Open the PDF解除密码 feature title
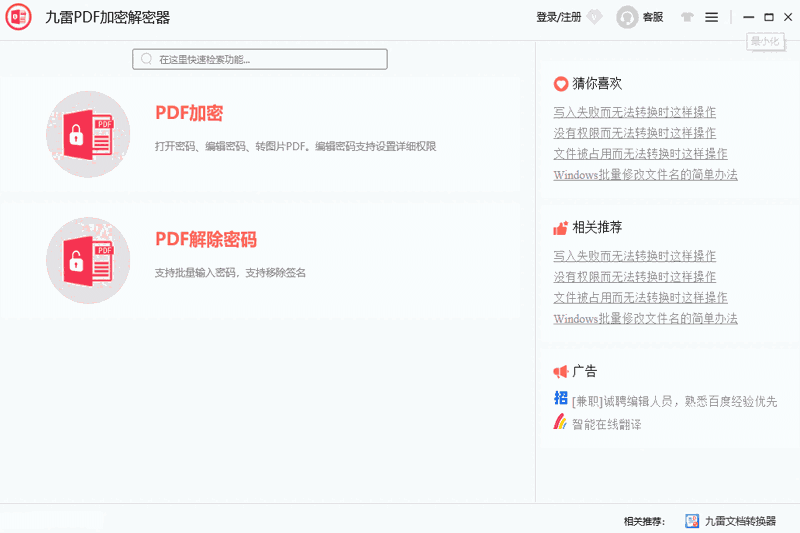Image resolution: width=800 pixels, height=533 pixels. click(x=206, y=239)
